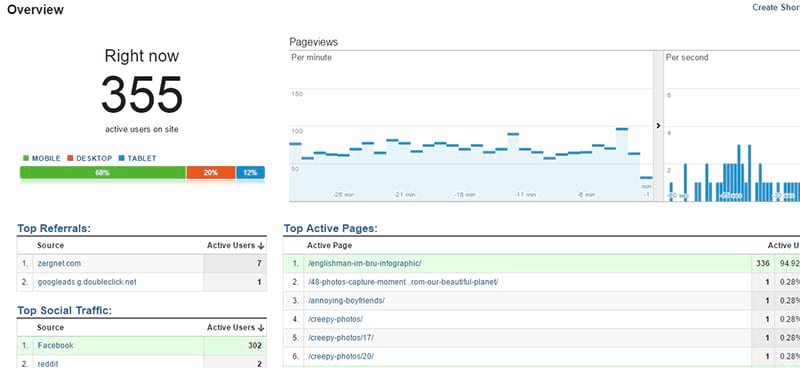This screenshot has height=368, width=800.
Task: Open the /creepy-photos/20/ page link
Action: [x=341, y=356]
